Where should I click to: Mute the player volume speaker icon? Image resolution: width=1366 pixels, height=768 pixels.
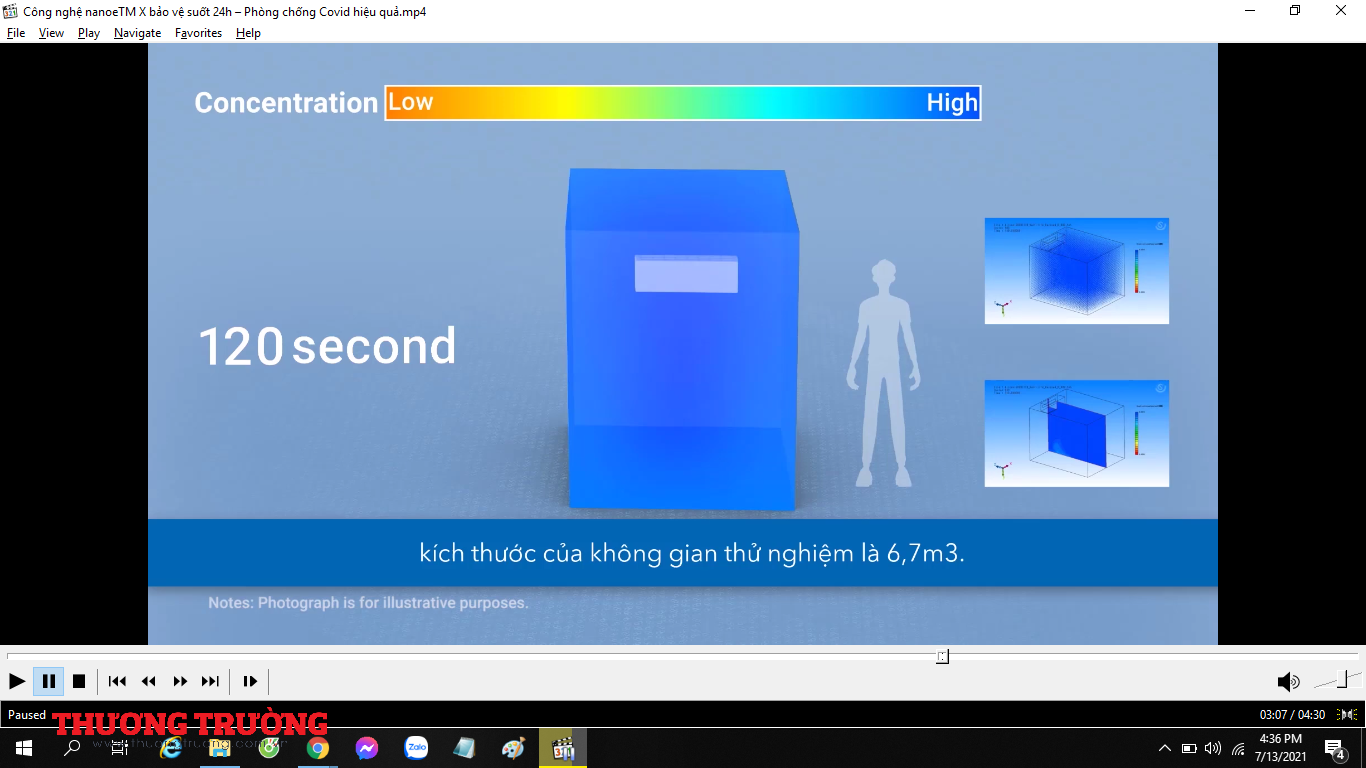[1288, 682]
